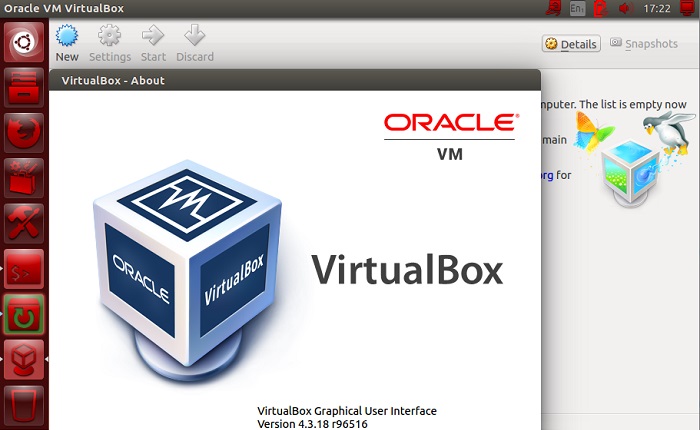Open the Terminal from the launcher
This screenshot has width=700, height=430.
tap(24, 269)
